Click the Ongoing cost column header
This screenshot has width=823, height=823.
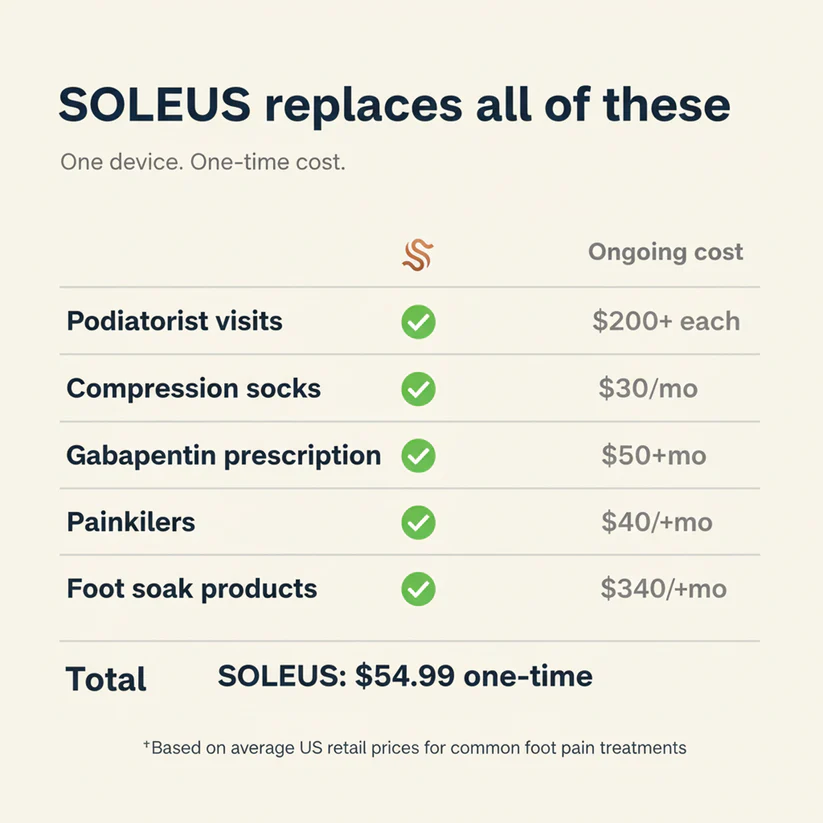click(666, 252)
